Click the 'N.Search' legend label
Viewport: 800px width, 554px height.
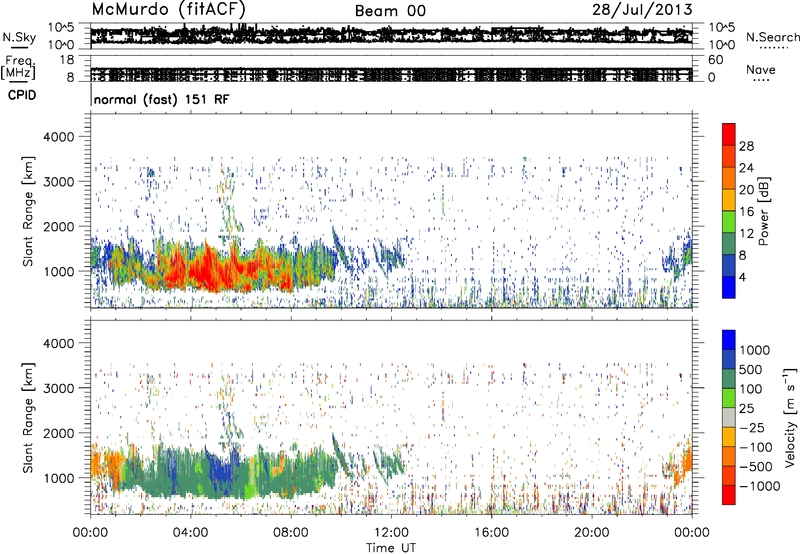point(773,37)
